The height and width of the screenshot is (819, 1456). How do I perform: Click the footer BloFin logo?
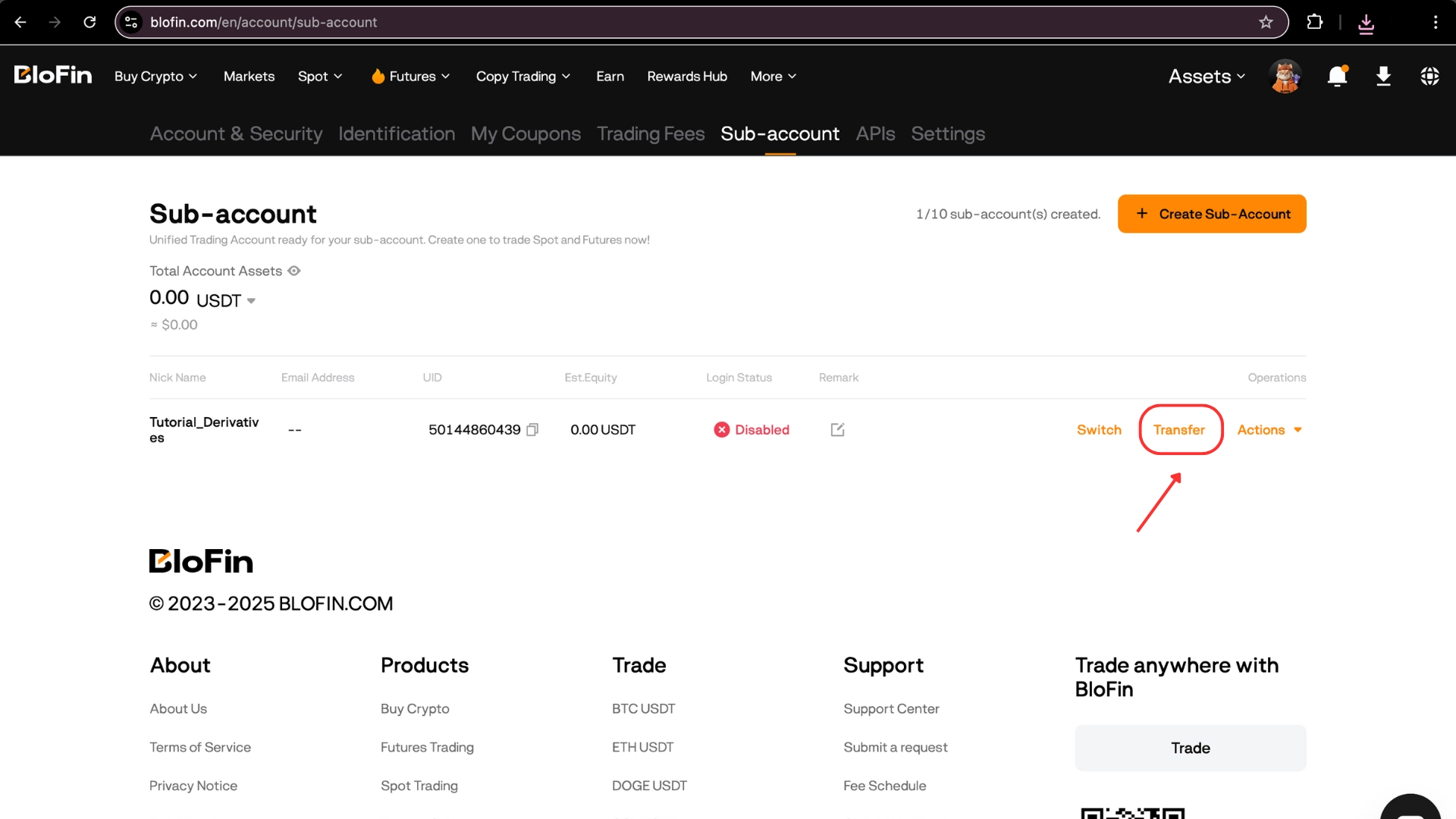point(201,561)
